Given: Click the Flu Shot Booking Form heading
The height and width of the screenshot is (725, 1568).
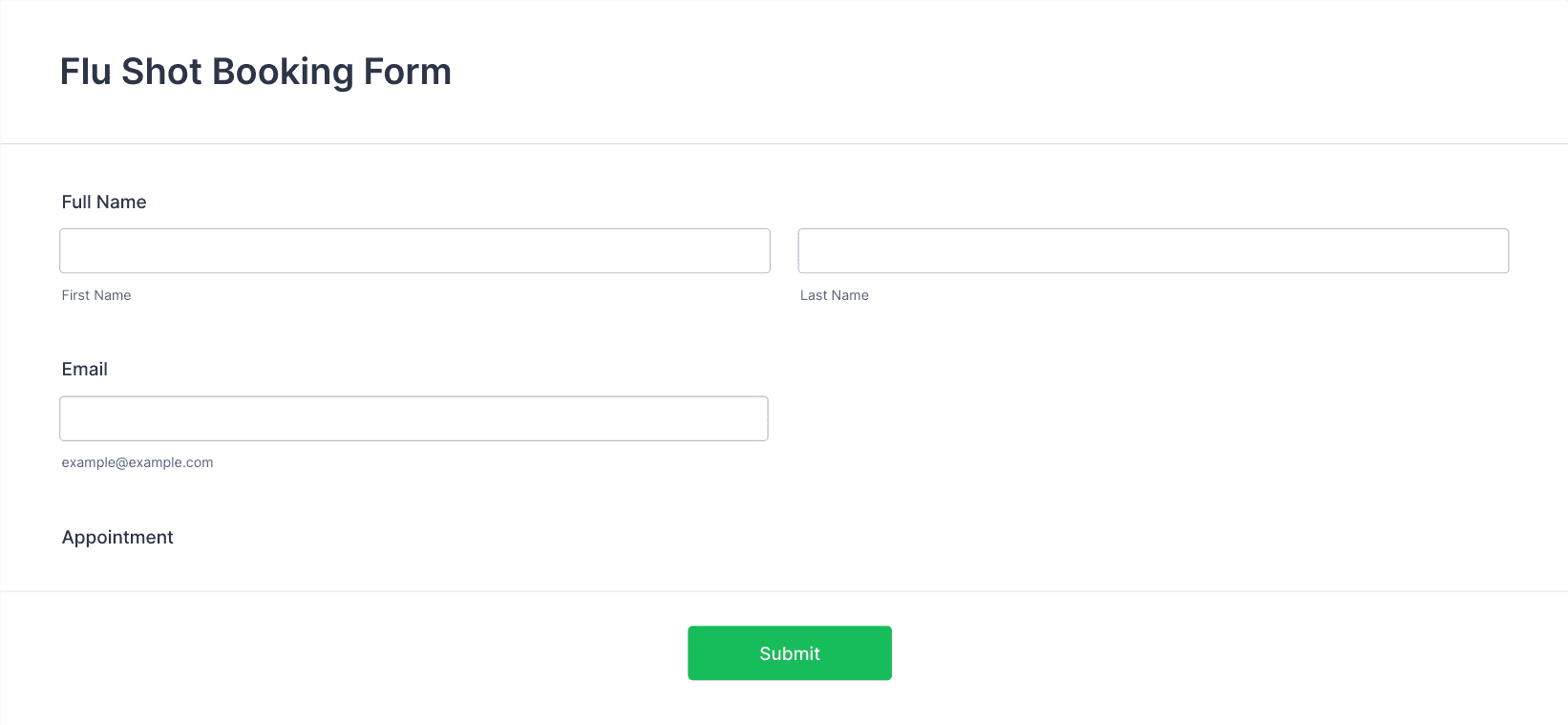Looking at the screenshot, I should tap(256, 72).
